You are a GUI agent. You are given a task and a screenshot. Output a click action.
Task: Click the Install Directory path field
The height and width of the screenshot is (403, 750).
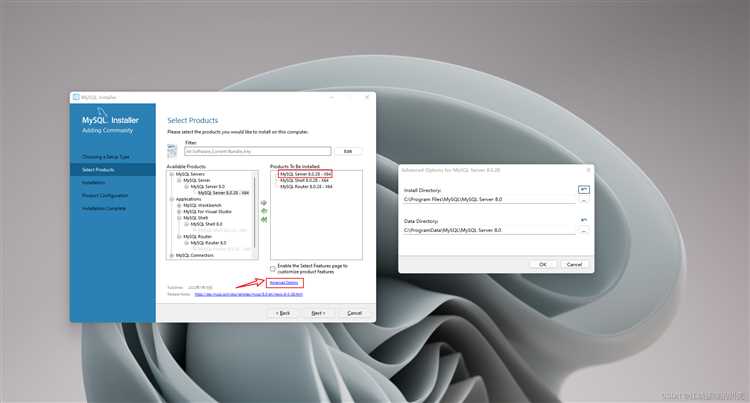coord(490,199)
